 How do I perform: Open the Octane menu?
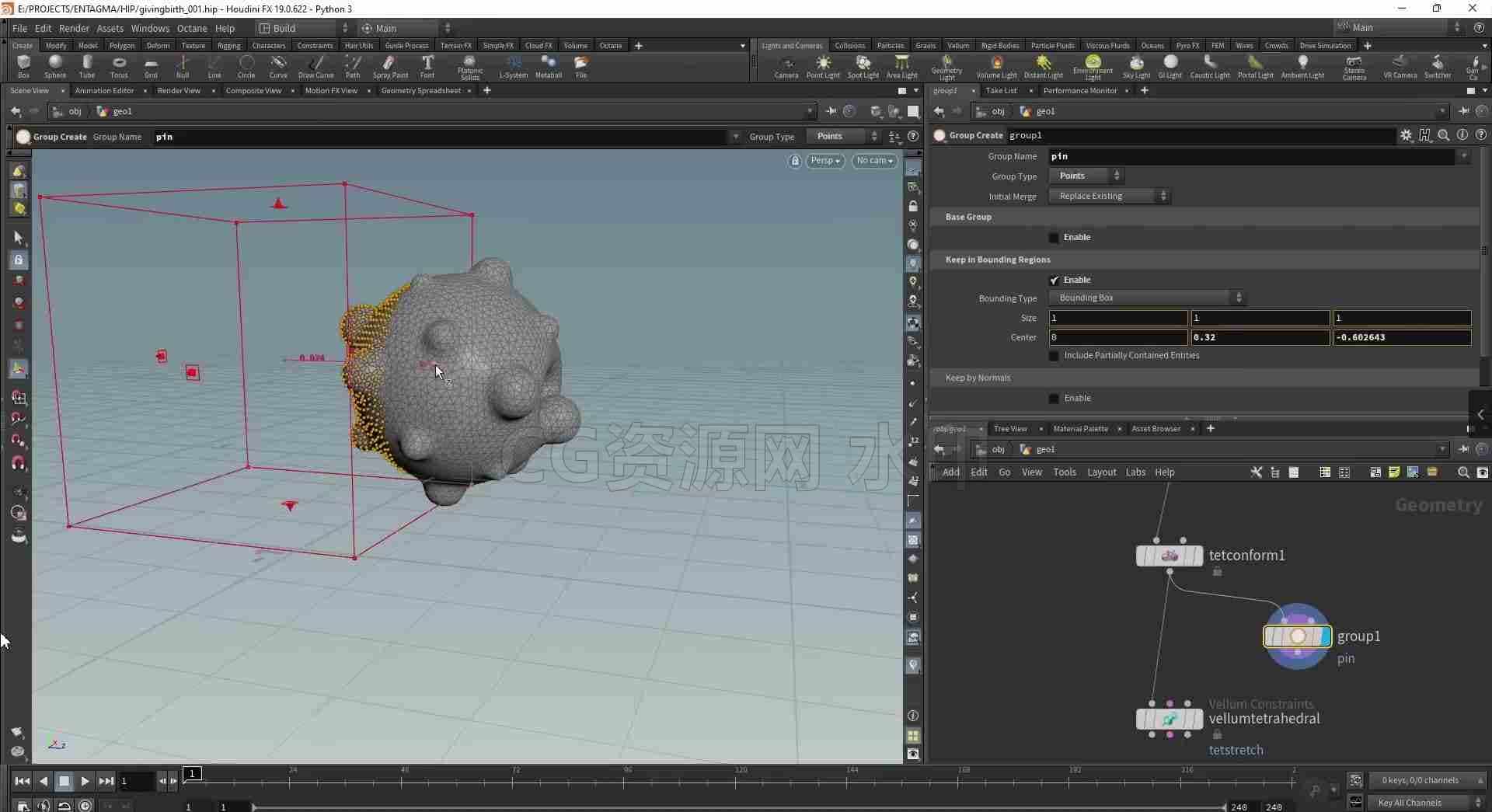pyautogui.click(x=192, y=28)
